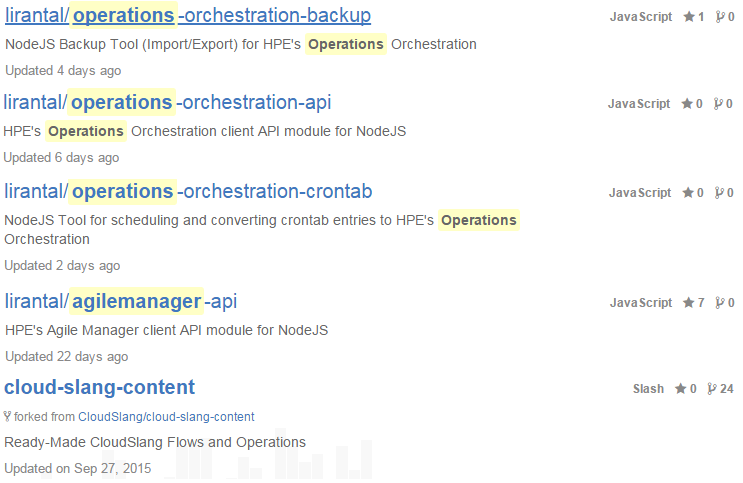The image size is (743, 483).
Task: Click star icon for agilemanager-api showing 7
Action: point(688,302)
